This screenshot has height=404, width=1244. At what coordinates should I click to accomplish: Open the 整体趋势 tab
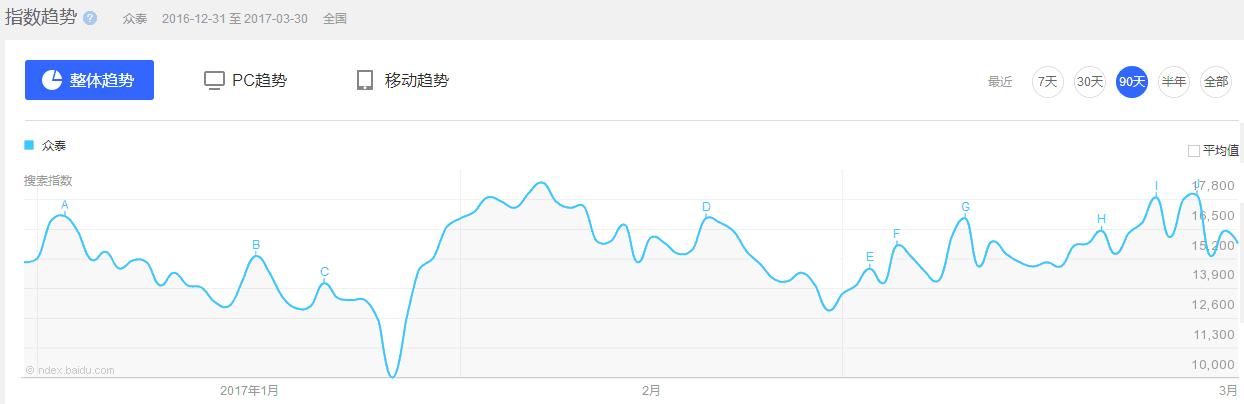[89, 80]
